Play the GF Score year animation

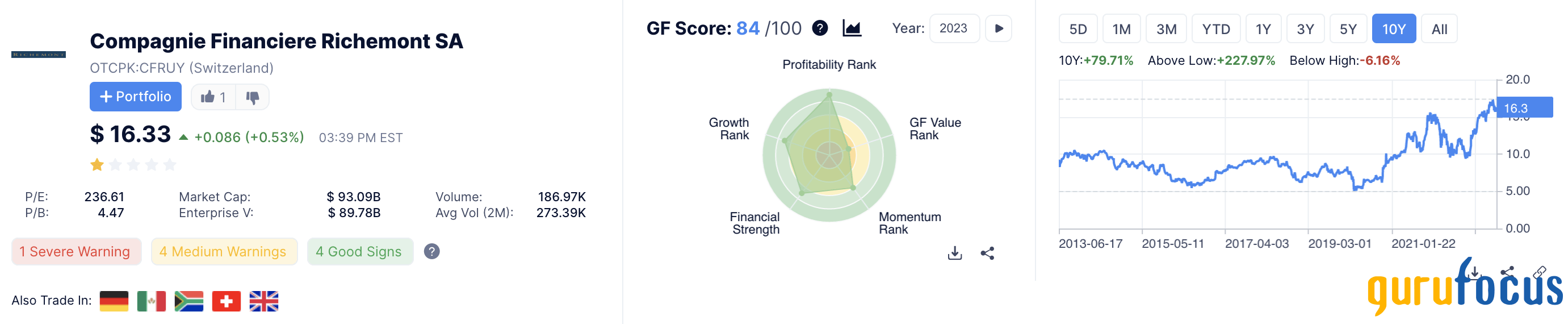pyautogui.click(x=998, y=28)
